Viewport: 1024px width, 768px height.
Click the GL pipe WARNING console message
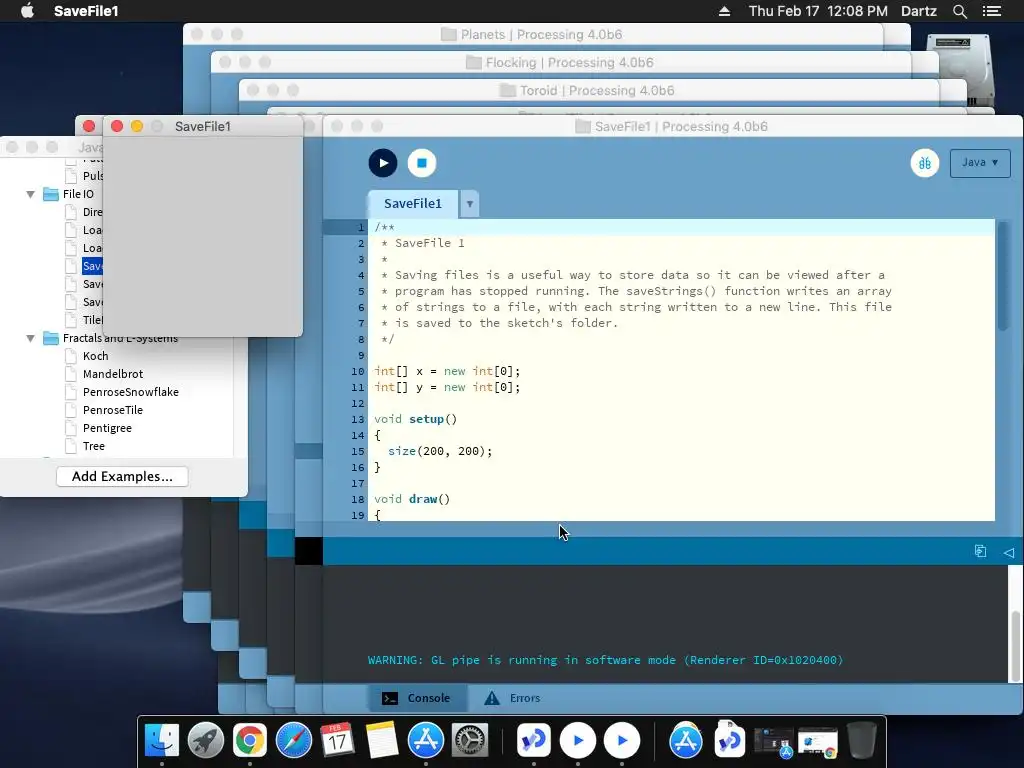605,660
